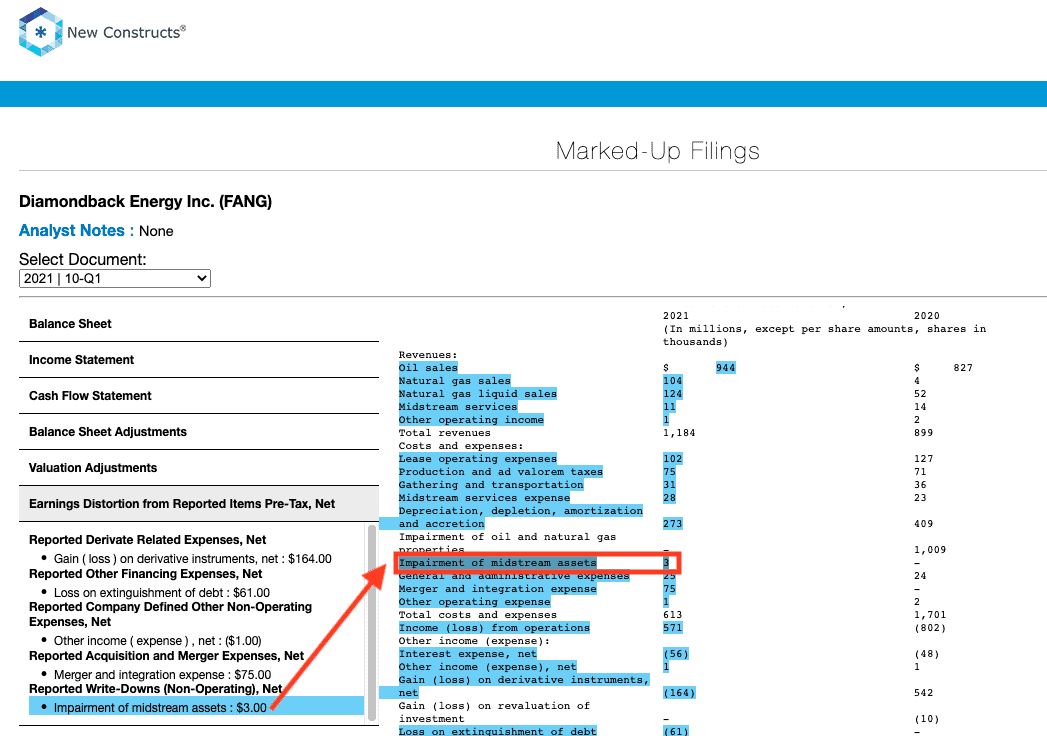Click 'Reported Derivate Related Expenses, Net' heading
The width and height of the screenshot is (1047, 736).
tap(148, 540)
